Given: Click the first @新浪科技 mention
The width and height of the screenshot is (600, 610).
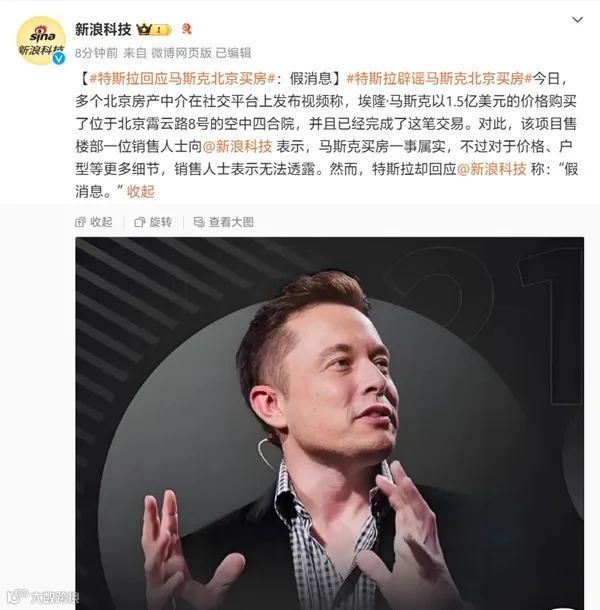Looking at the screenshot, I should pos(237,146).
